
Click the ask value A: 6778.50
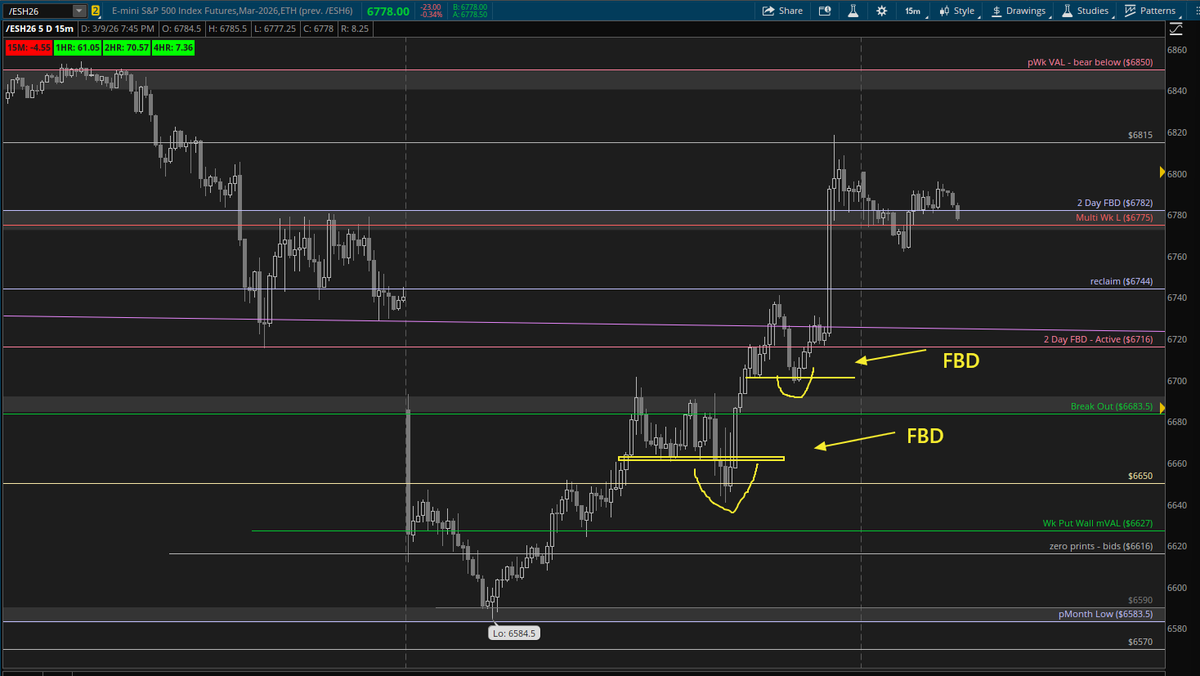[x=469, y=15]
